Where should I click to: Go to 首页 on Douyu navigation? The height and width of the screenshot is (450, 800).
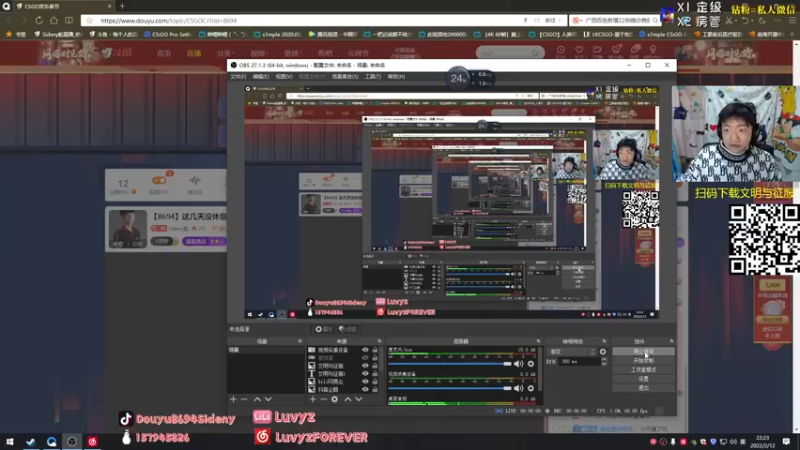pyautogui.click(x=164, y=53)
